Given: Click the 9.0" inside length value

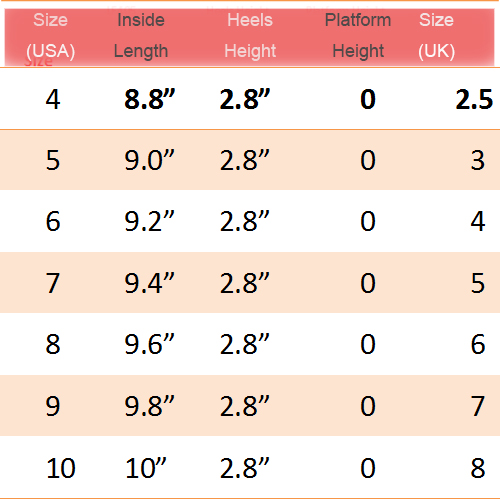Looking at the screenshot, I should pyautogui.click(x=150, y=160).
